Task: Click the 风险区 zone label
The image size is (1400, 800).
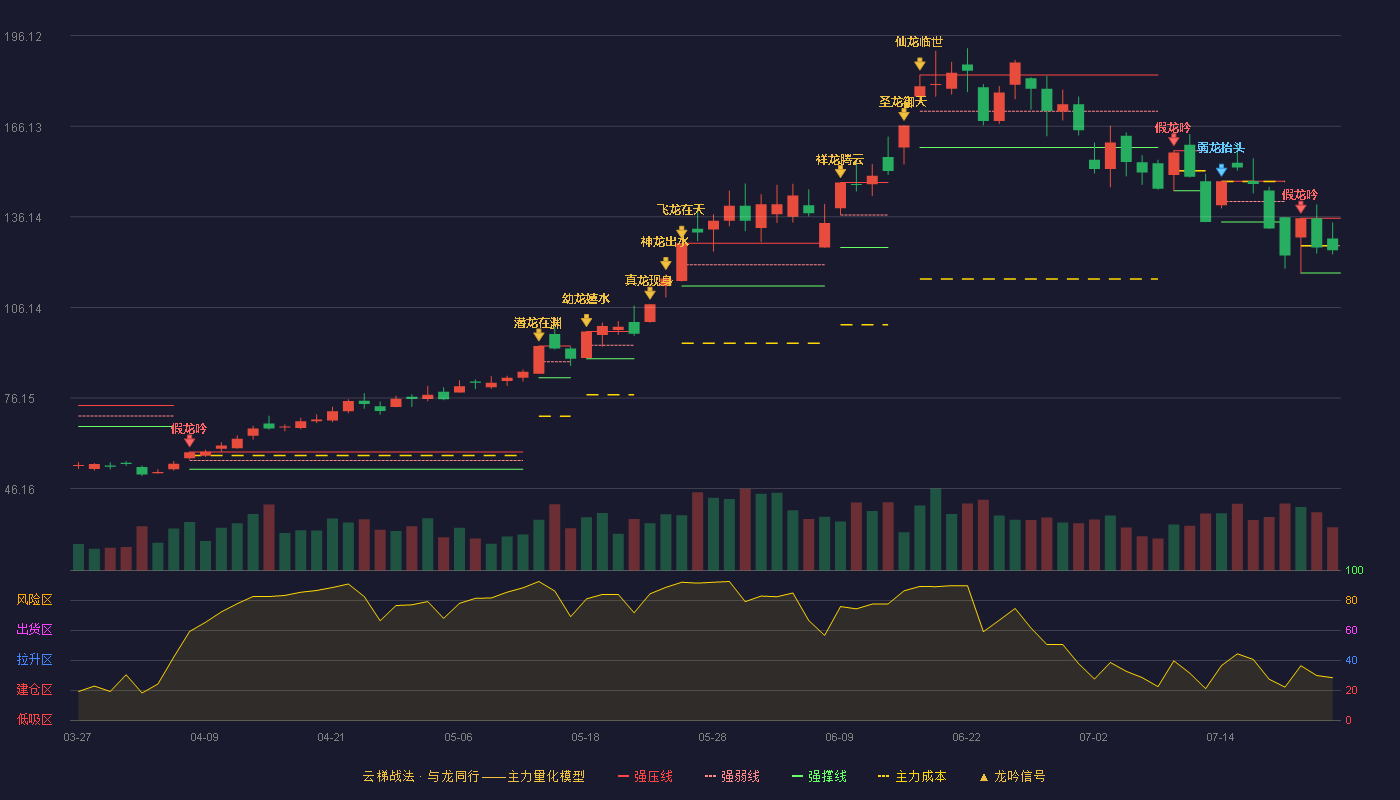Action: 34,600
